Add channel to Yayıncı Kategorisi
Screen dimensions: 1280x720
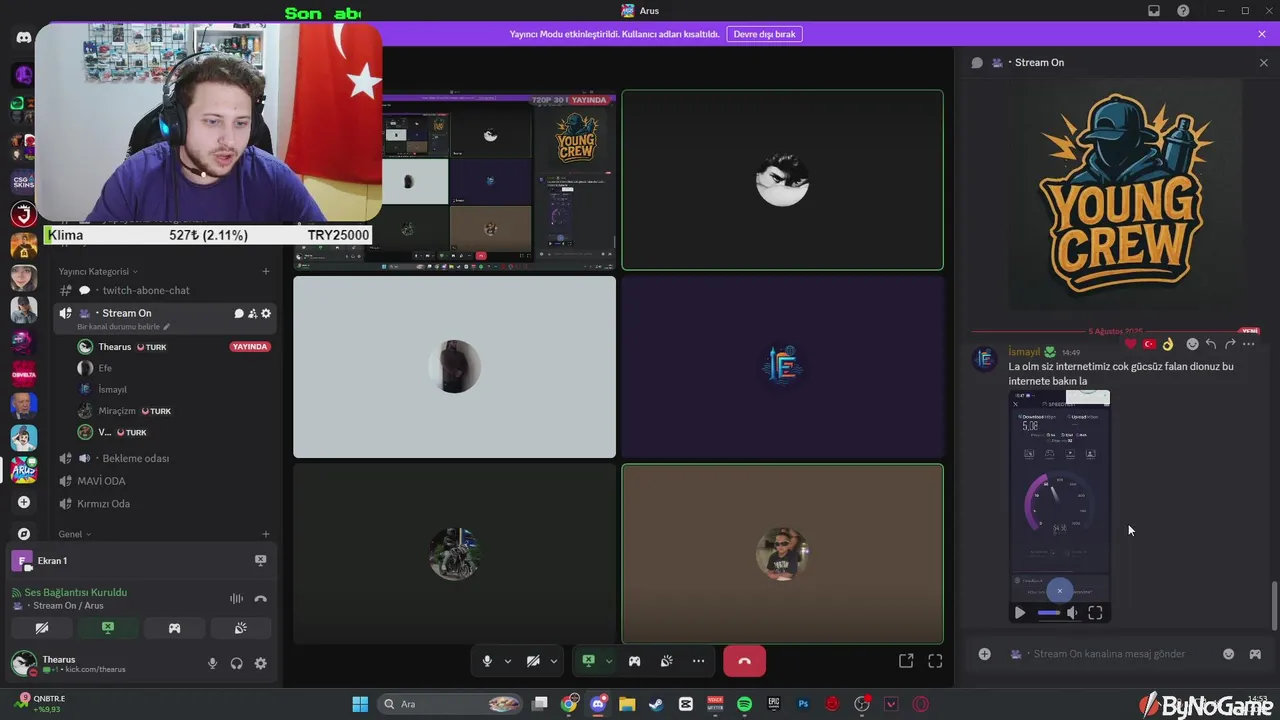pos(265,271)
